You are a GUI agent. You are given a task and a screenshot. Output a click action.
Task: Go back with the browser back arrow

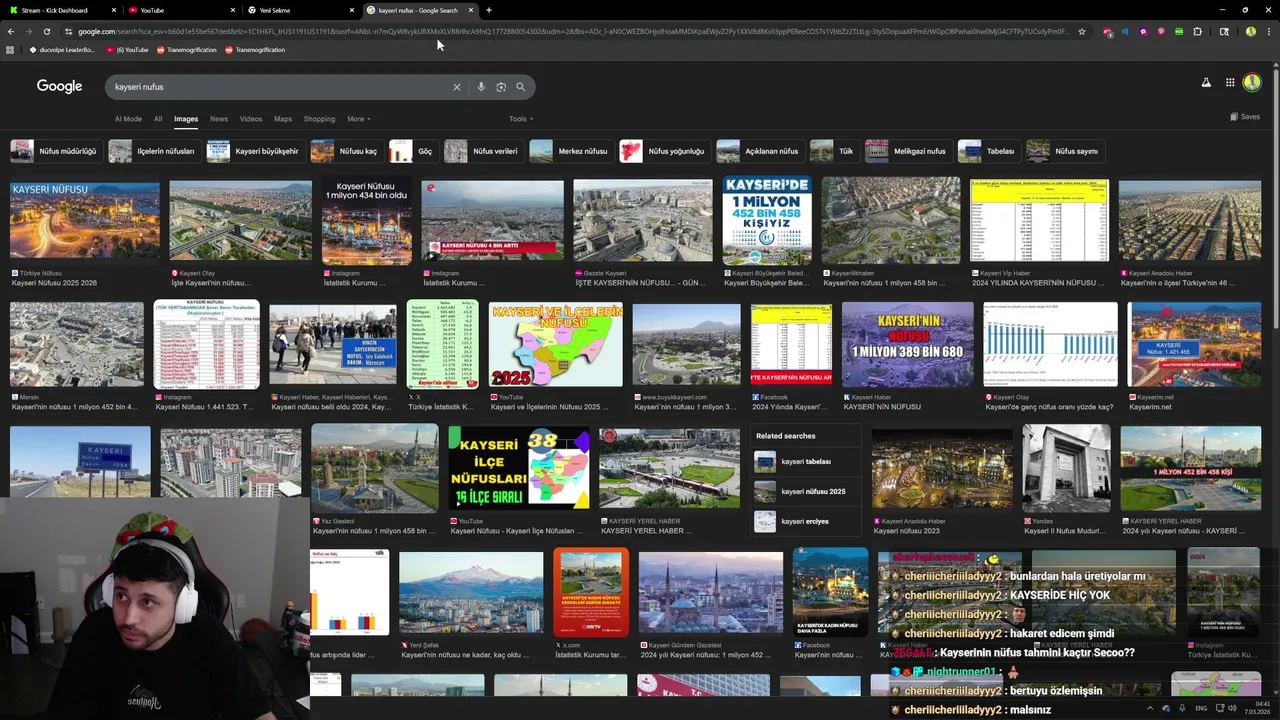point(11,32)
